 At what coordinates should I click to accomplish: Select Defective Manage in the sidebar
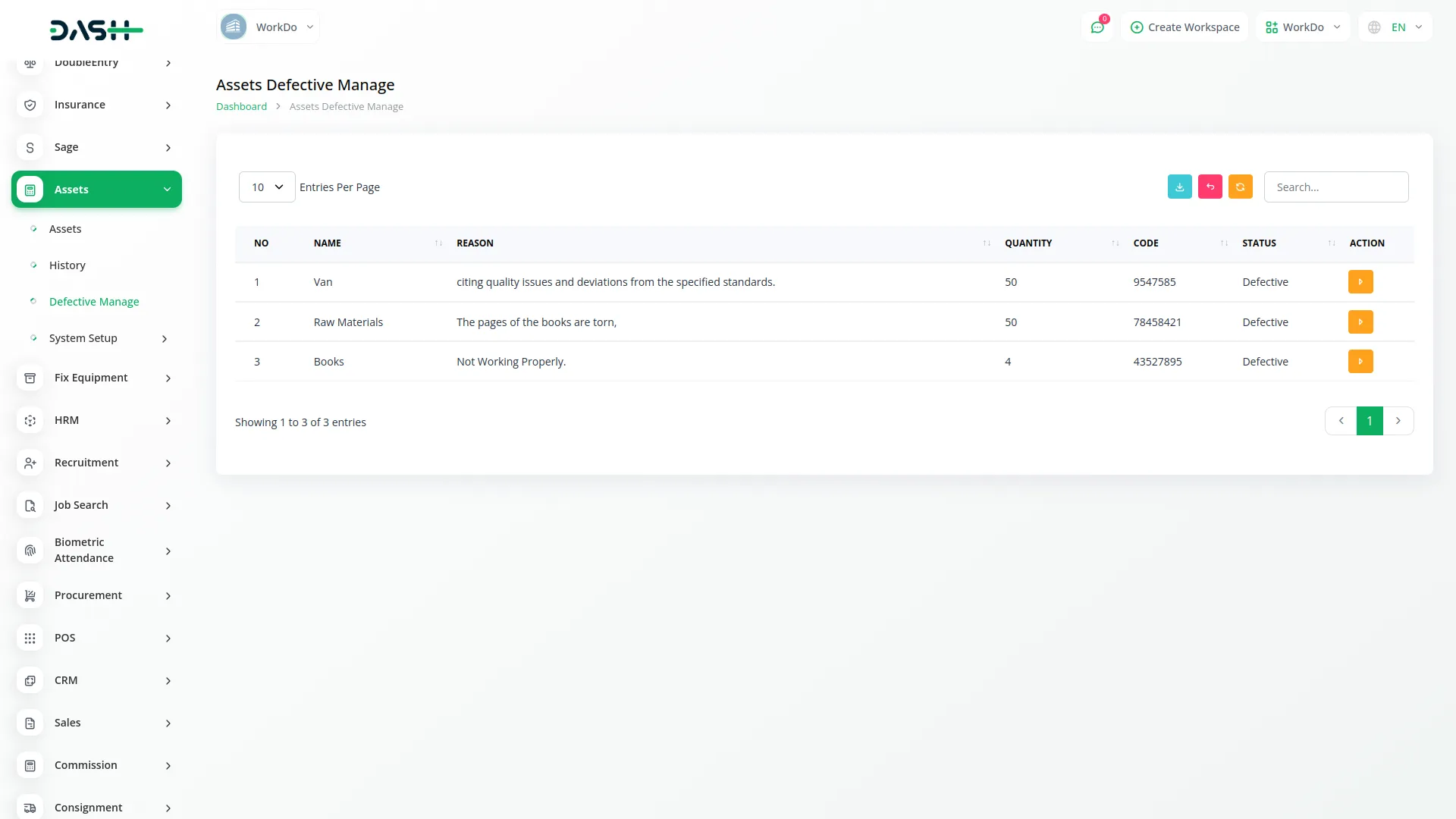coord(93,301)
